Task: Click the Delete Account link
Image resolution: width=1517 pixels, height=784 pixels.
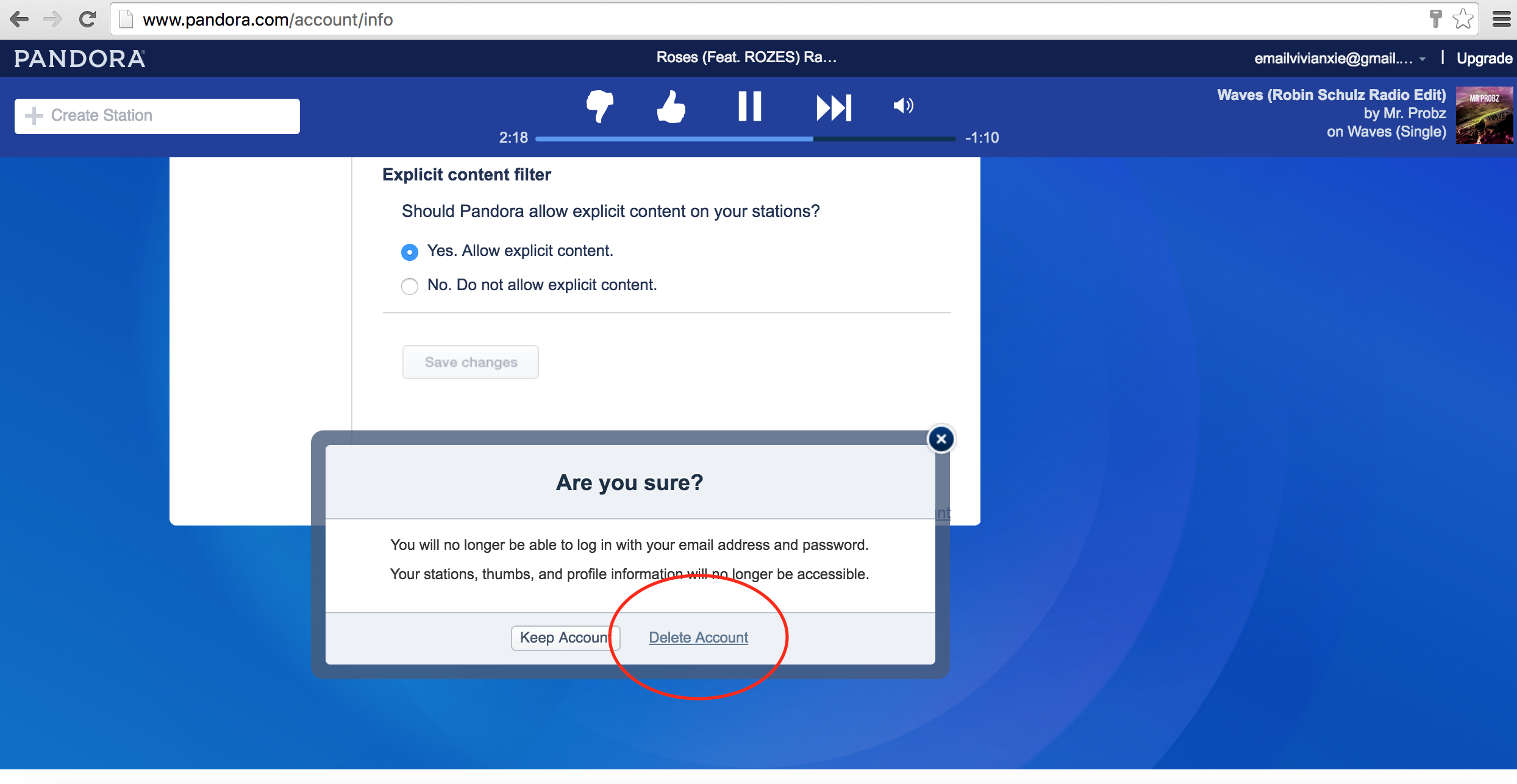Action: coord(698,638)
